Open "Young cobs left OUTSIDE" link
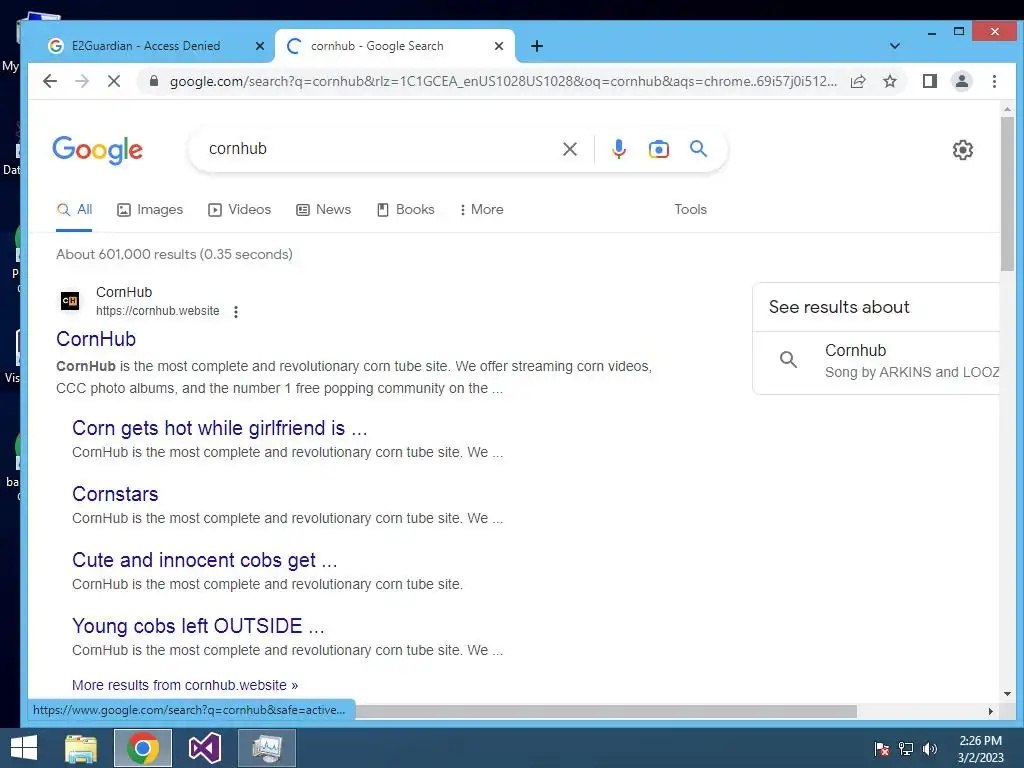The height and width of the screenshot is (768, 1024). (198, 626)
